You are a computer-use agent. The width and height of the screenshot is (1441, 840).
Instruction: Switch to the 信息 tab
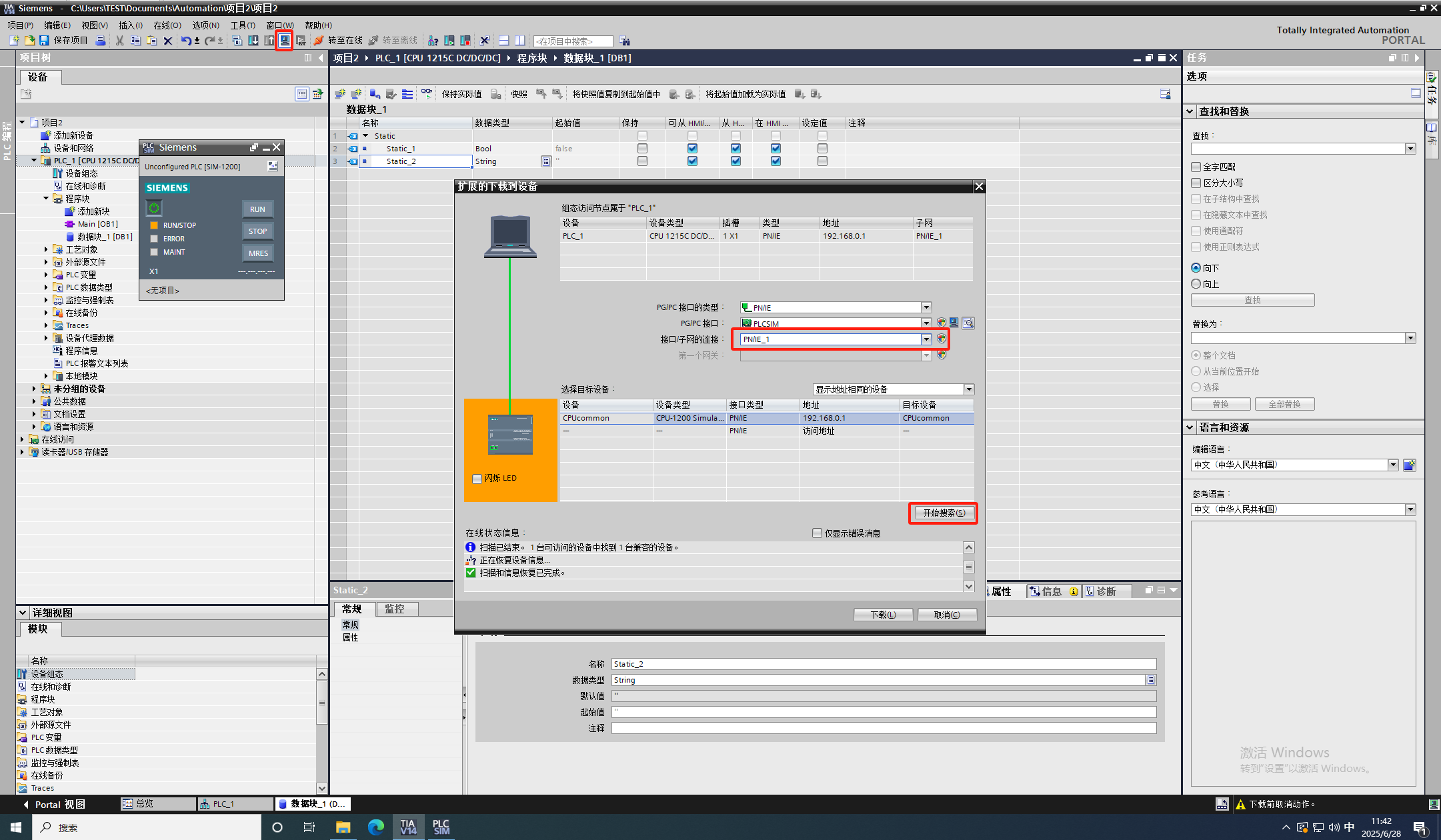click(1054, 591)
